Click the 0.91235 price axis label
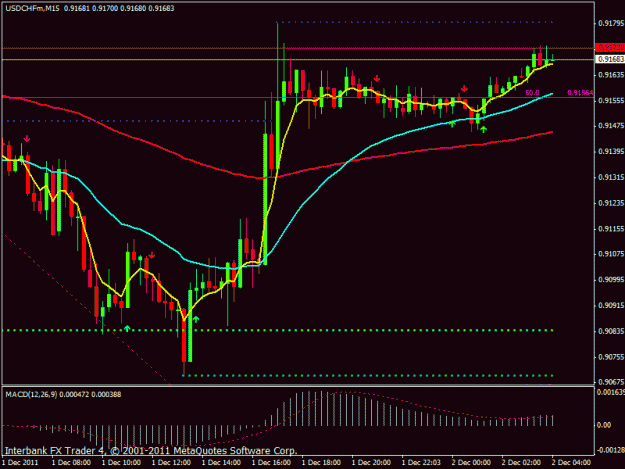This screenshot has height=469, width=625. click(x=611, y=203)
